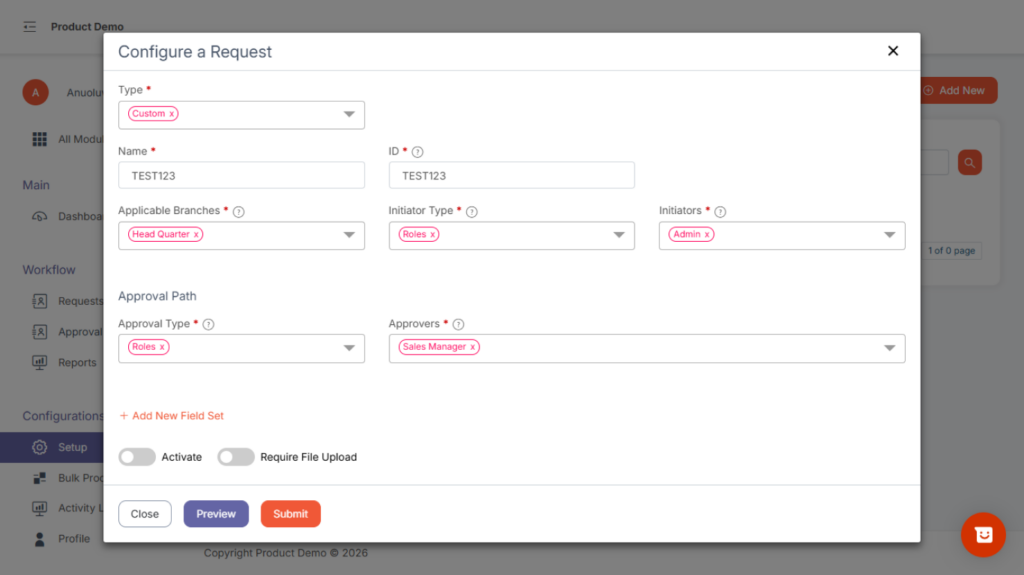Remove the Head Quarter branch tag
The height and width of the screenshot is (575, 1024).
(196, 235)
